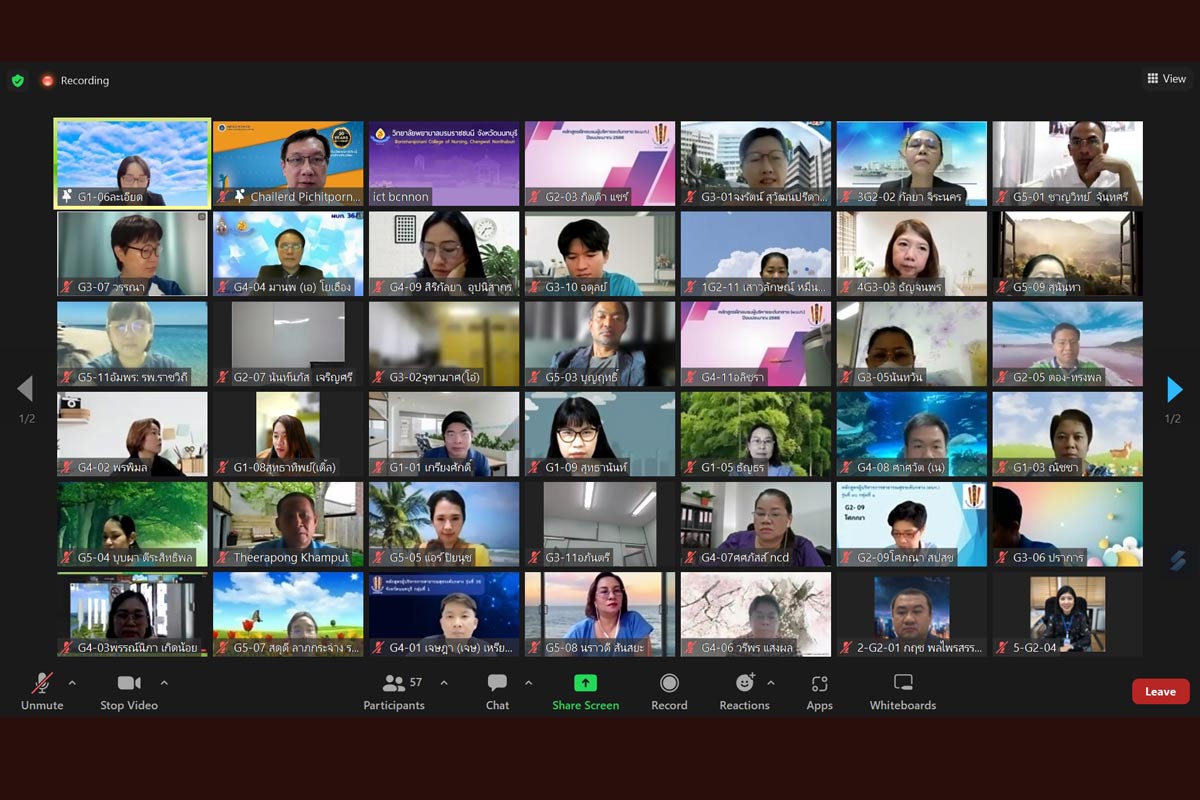Leave the meeting with the red button
1200x800 pixels.
[1160, 692]
